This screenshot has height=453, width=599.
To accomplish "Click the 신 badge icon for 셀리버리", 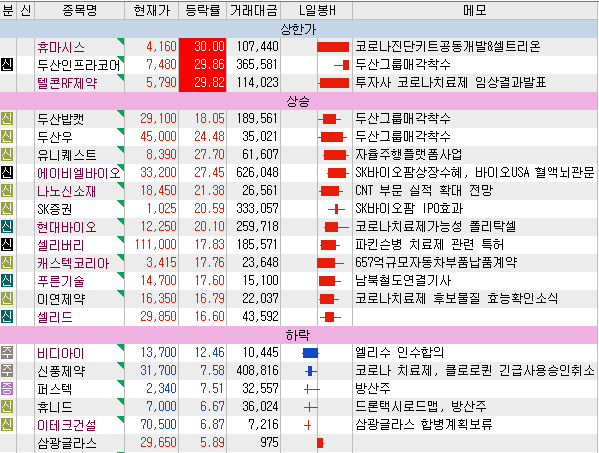I will 7,245.
